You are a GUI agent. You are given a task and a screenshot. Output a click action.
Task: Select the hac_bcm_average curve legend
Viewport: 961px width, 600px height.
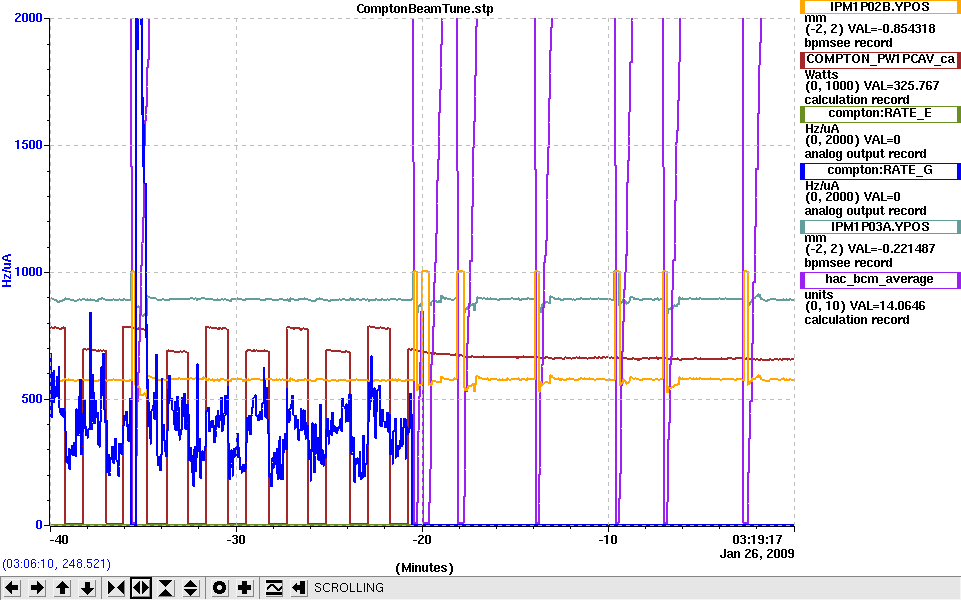coord(880,279)
